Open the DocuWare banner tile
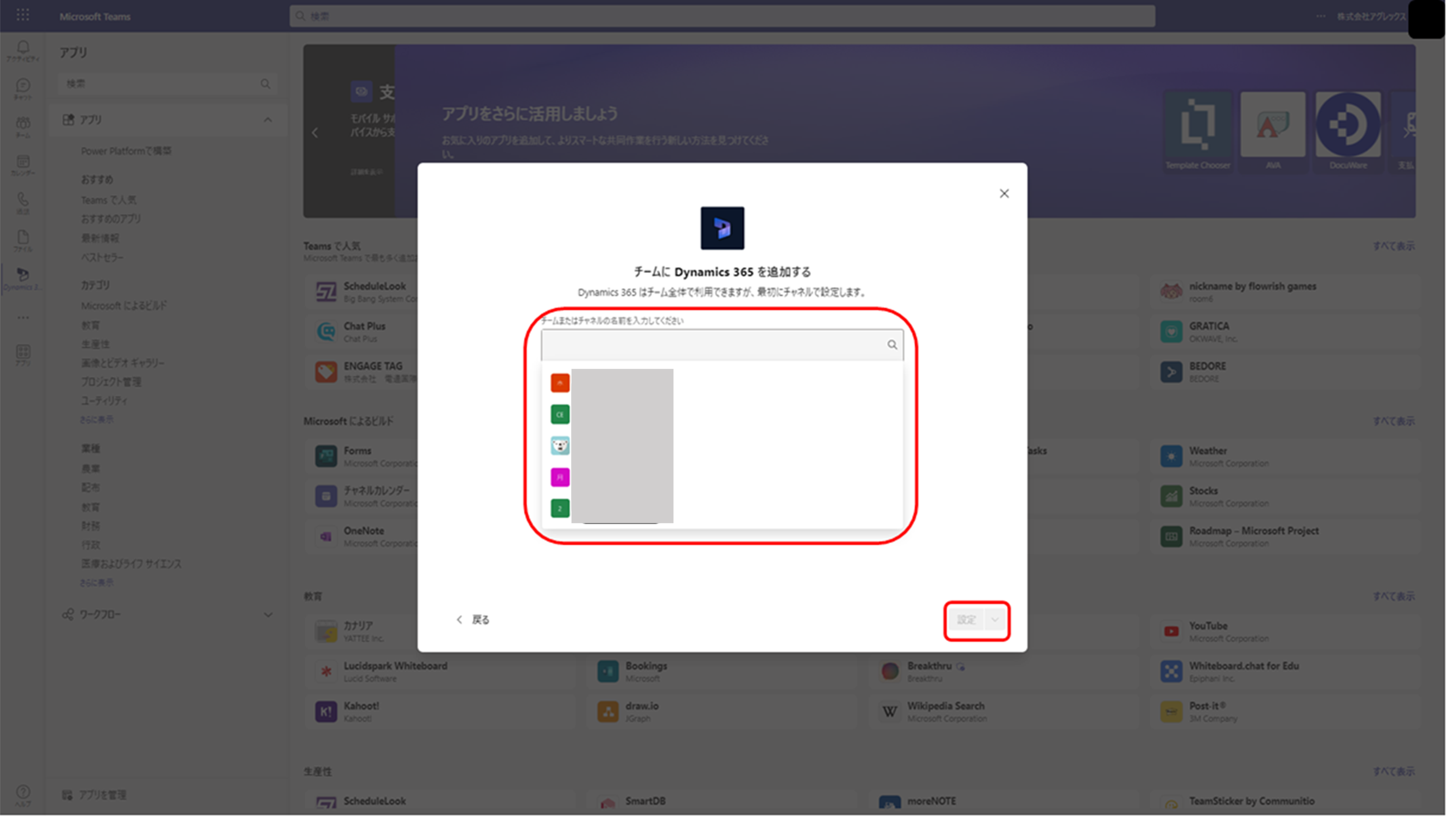1456x821 pixels. coord(1348,132)
